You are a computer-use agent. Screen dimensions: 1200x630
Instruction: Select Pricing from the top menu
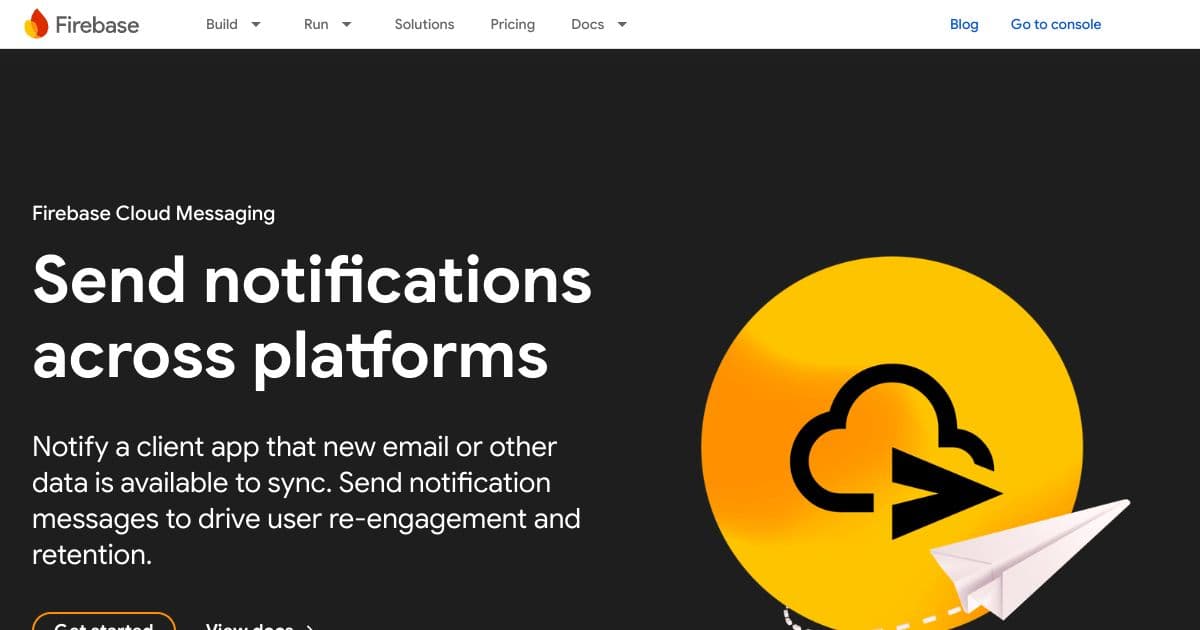point(512,24)
